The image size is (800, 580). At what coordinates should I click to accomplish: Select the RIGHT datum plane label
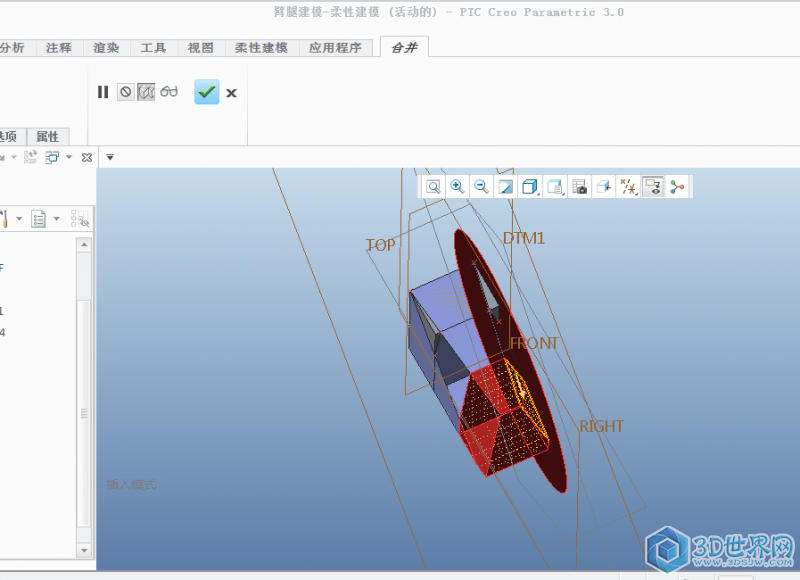pyautogui.click(x=602, y=426)
